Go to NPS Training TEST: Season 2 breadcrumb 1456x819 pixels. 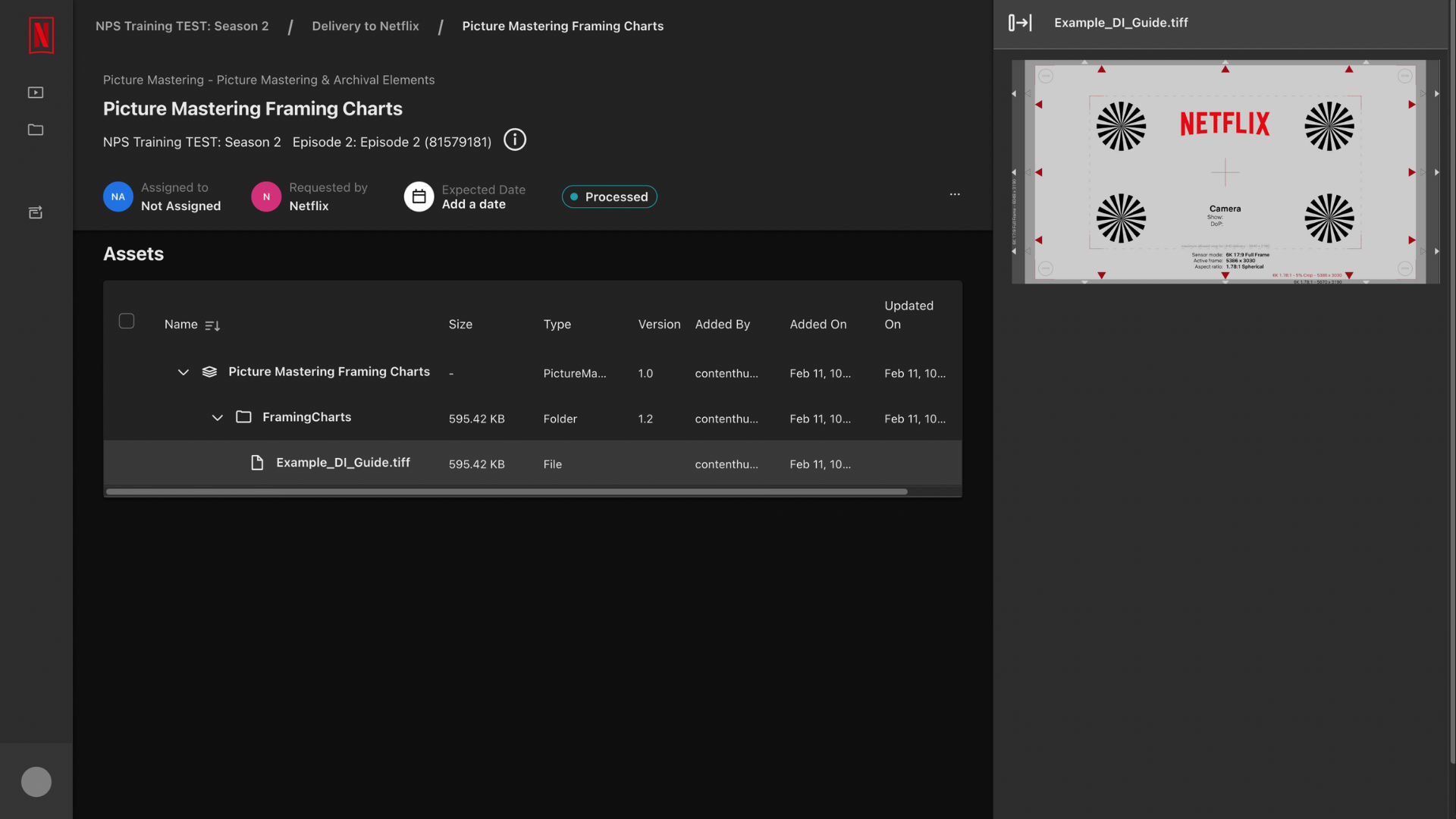[182, 26]
